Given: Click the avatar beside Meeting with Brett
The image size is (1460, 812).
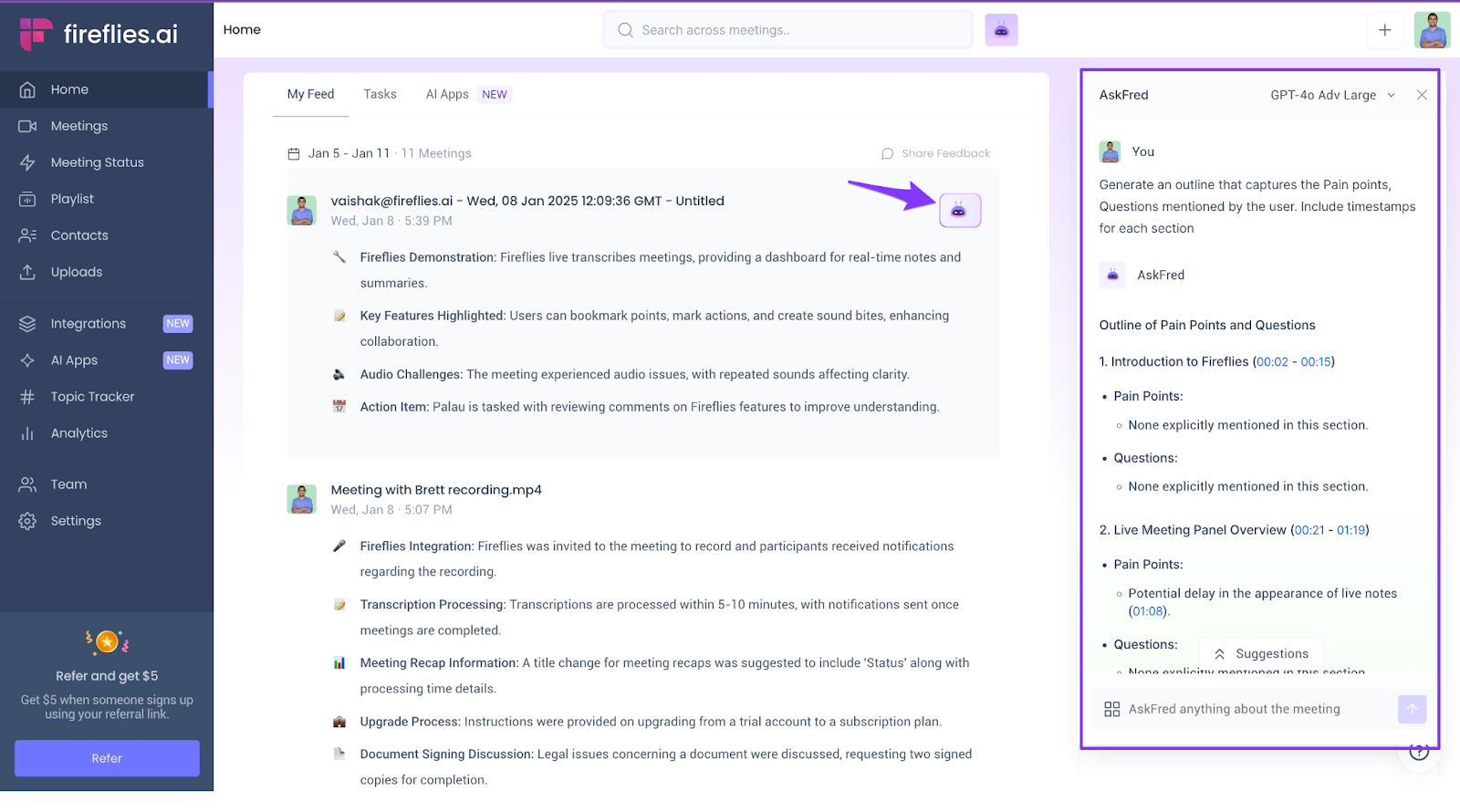Looking at the screenshot, I should pos(301,499).
